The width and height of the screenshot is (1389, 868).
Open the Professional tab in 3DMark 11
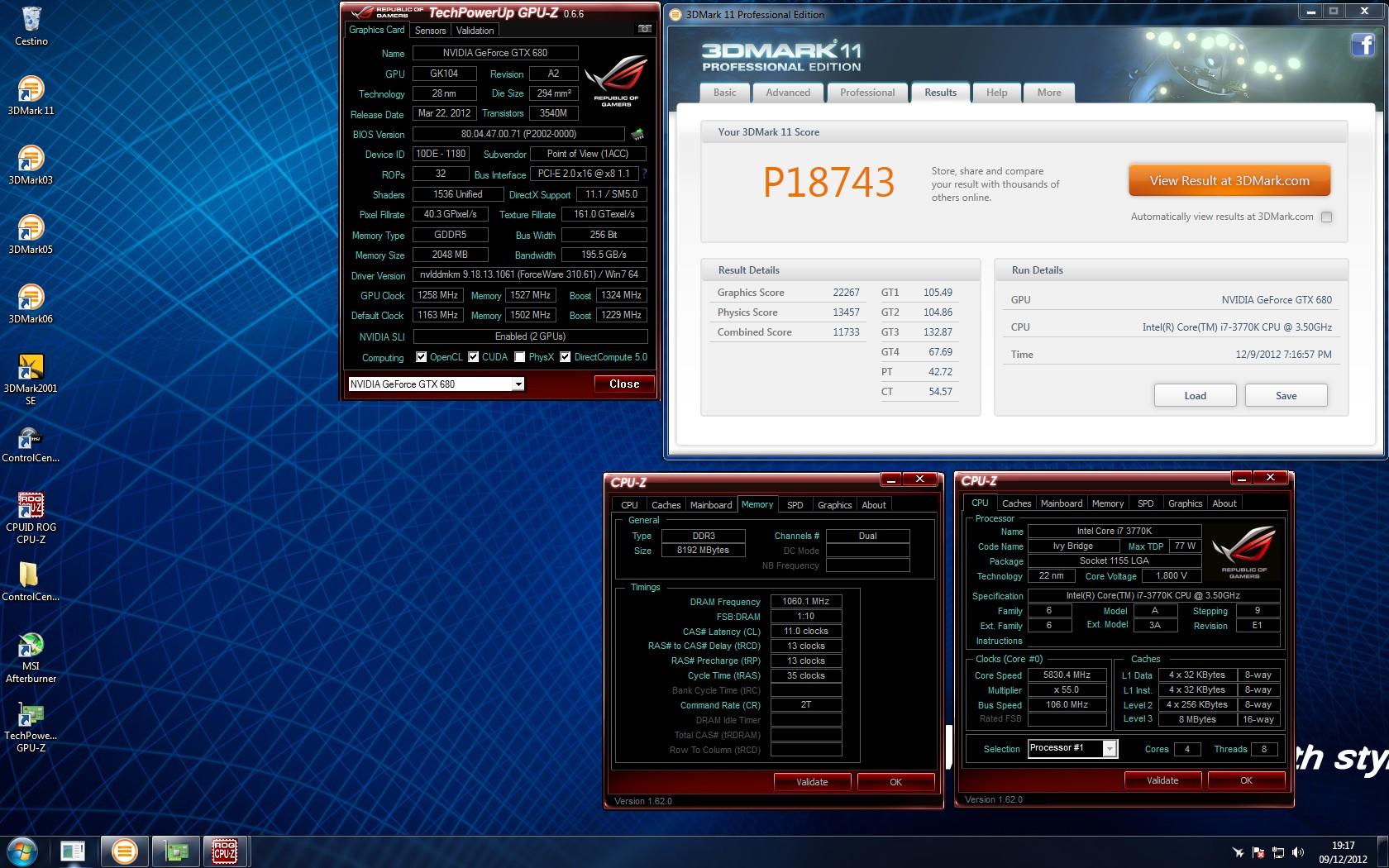tap(867, 93)
